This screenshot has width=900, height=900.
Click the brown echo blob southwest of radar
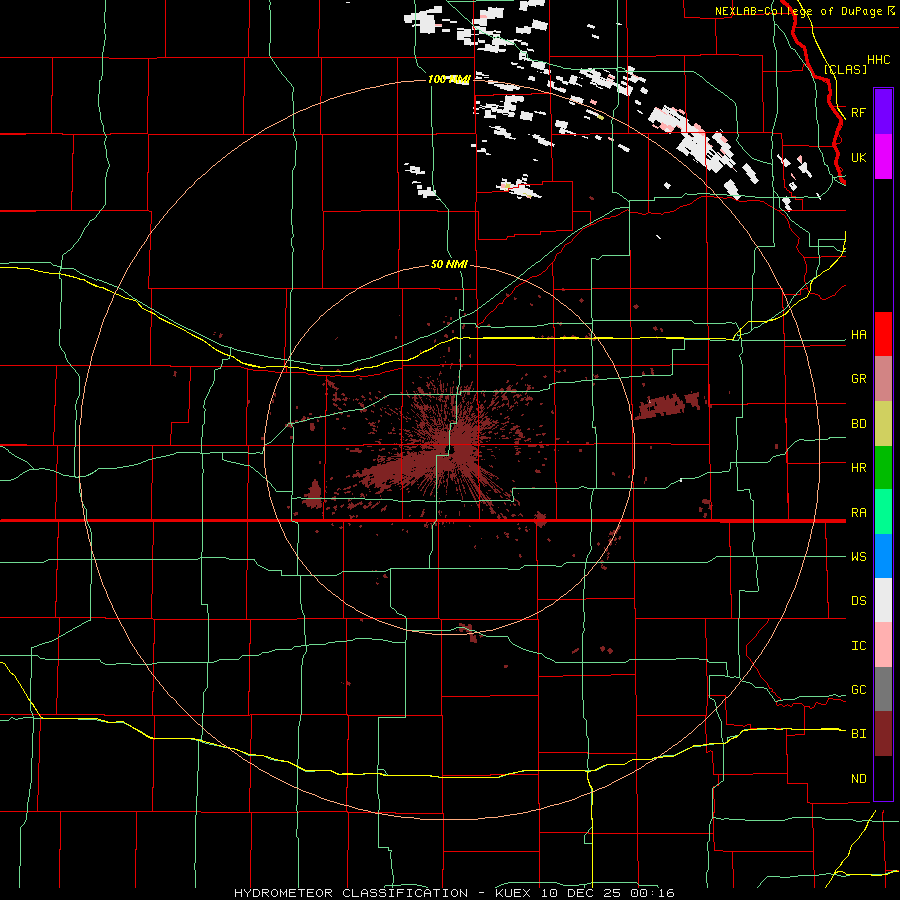pyautogui.click(x=313, y=495)
